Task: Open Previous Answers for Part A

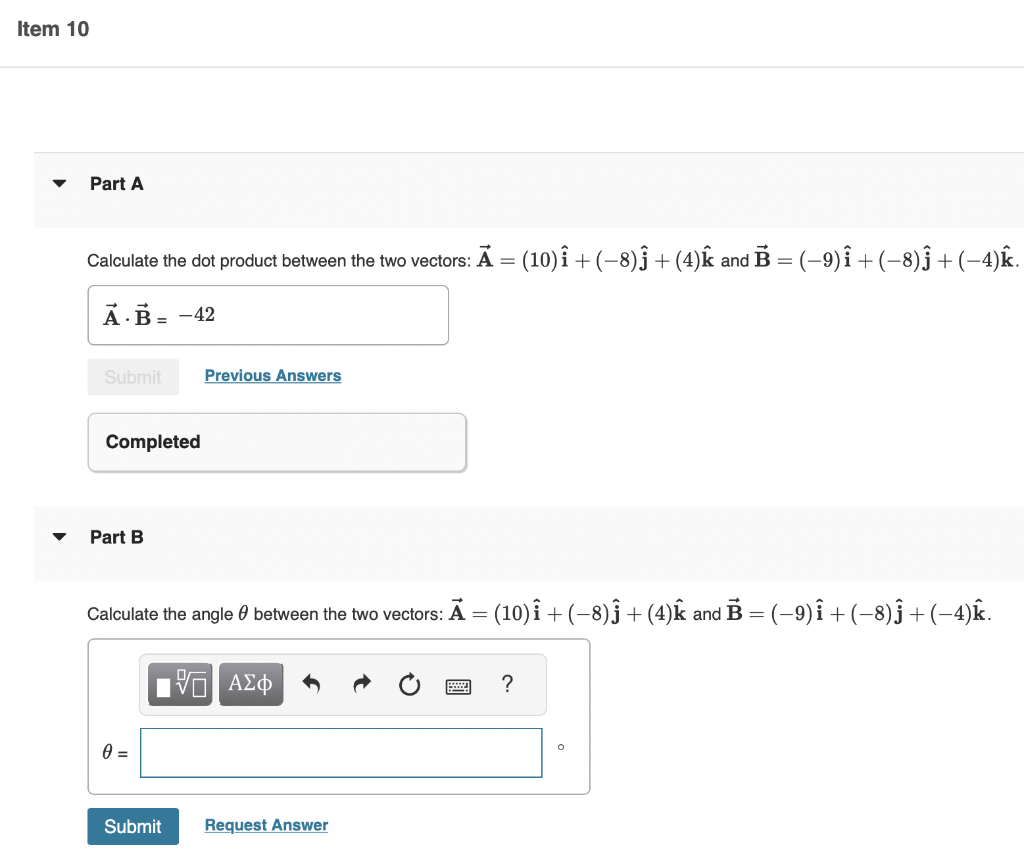Action: pyautogui.click(x=272, y=375)
